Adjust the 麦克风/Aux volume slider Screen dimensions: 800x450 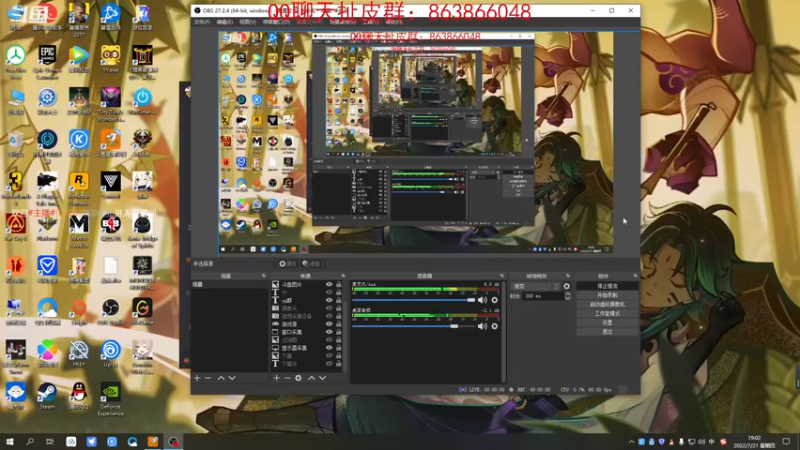coord(413,300)
